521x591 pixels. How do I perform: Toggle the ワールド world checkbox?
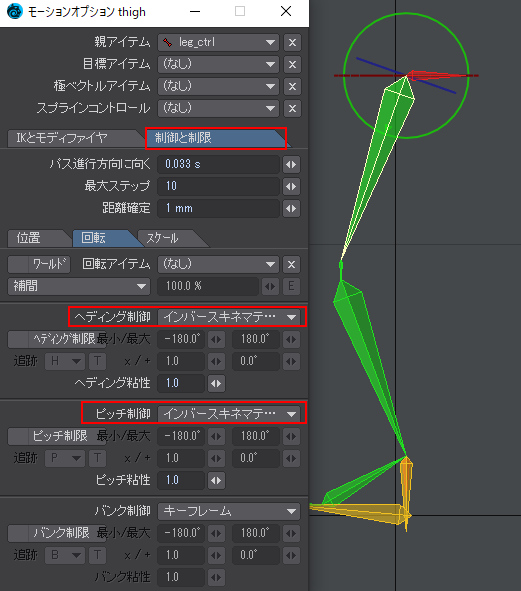coord(39,264)
